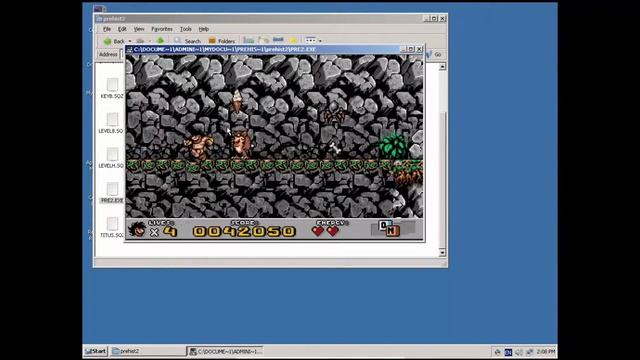Click the Explorer scrollbar up arrow
The image size is (640, 360).
442,67
